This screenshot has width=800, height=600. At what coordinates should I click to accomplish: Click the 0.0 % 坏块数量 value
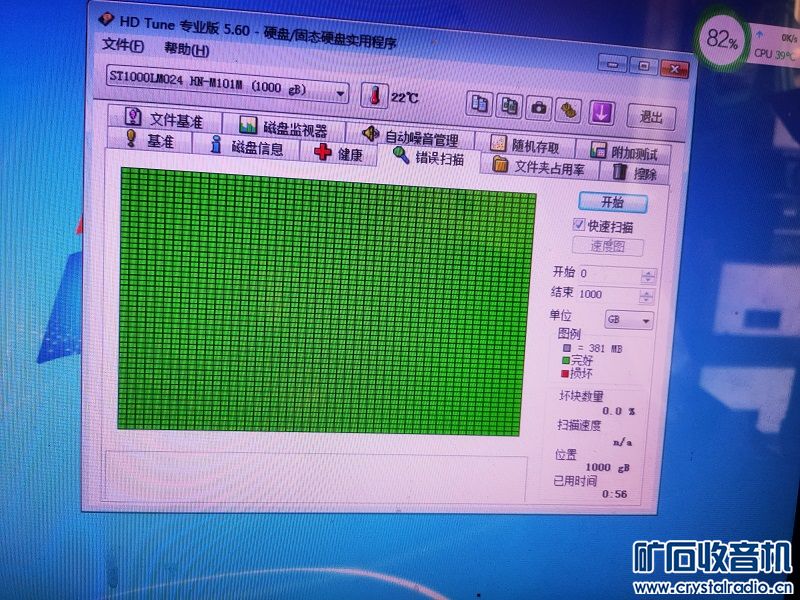point(618,411)
